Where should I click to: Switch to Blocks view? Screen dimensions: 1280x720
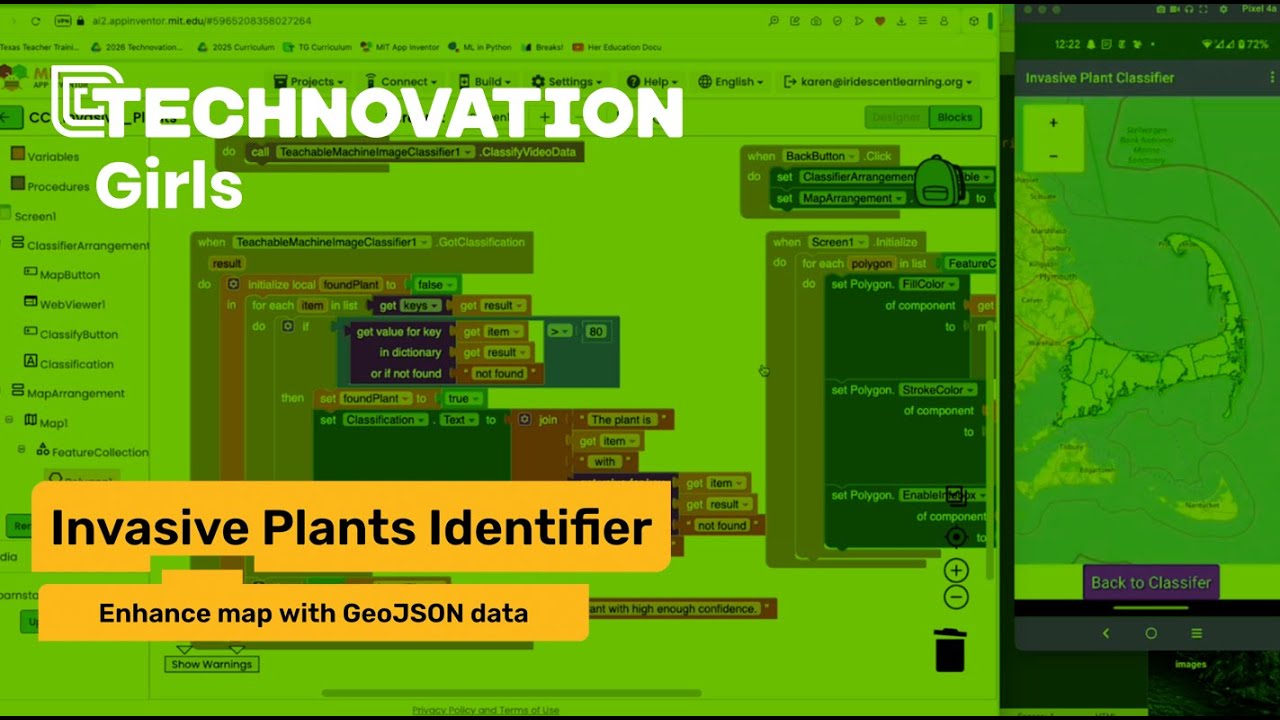tap(954, 117)
